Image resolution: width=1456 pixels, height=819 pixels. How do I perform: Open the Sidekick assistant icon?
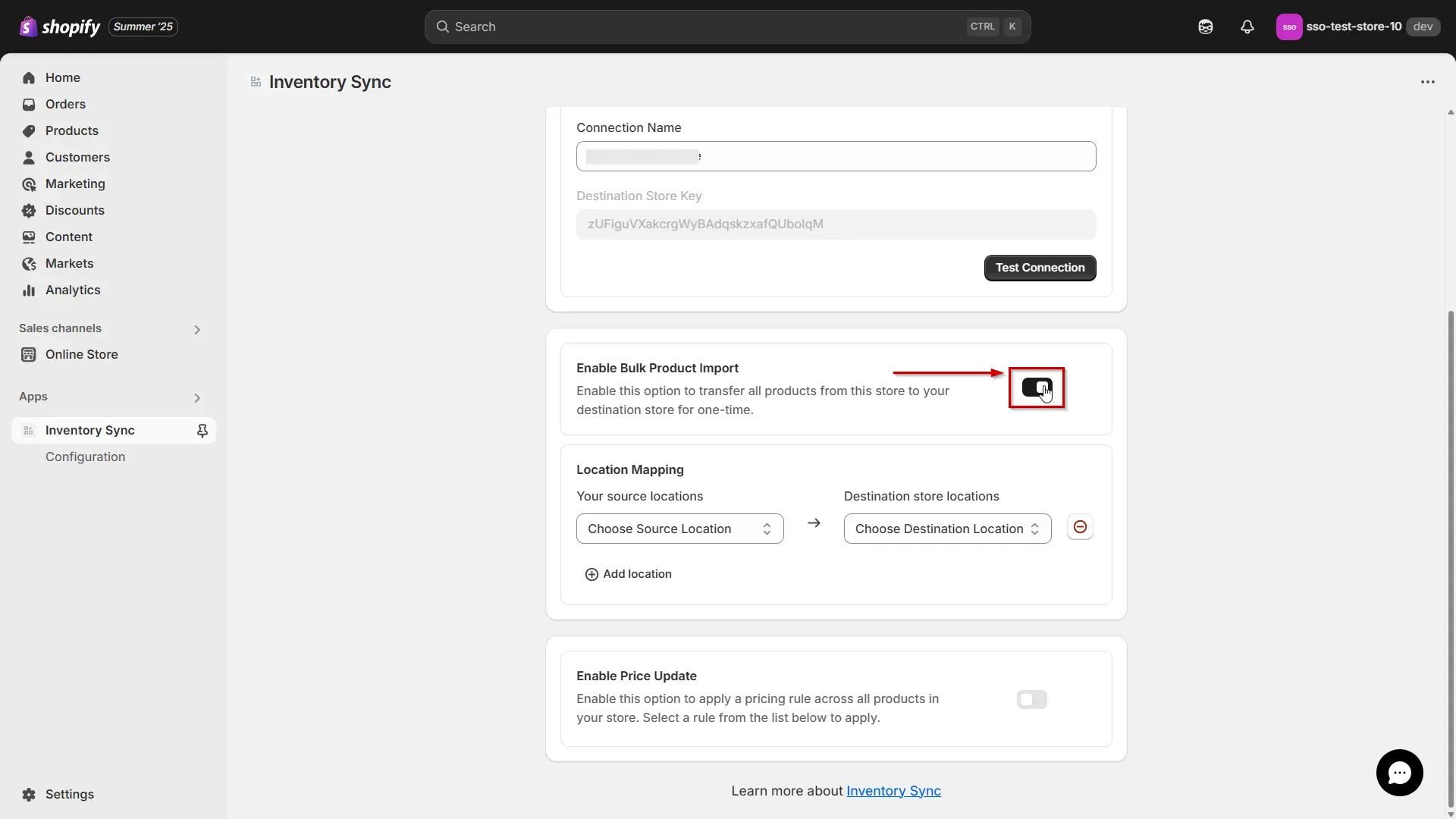(x=1205, y=27)
